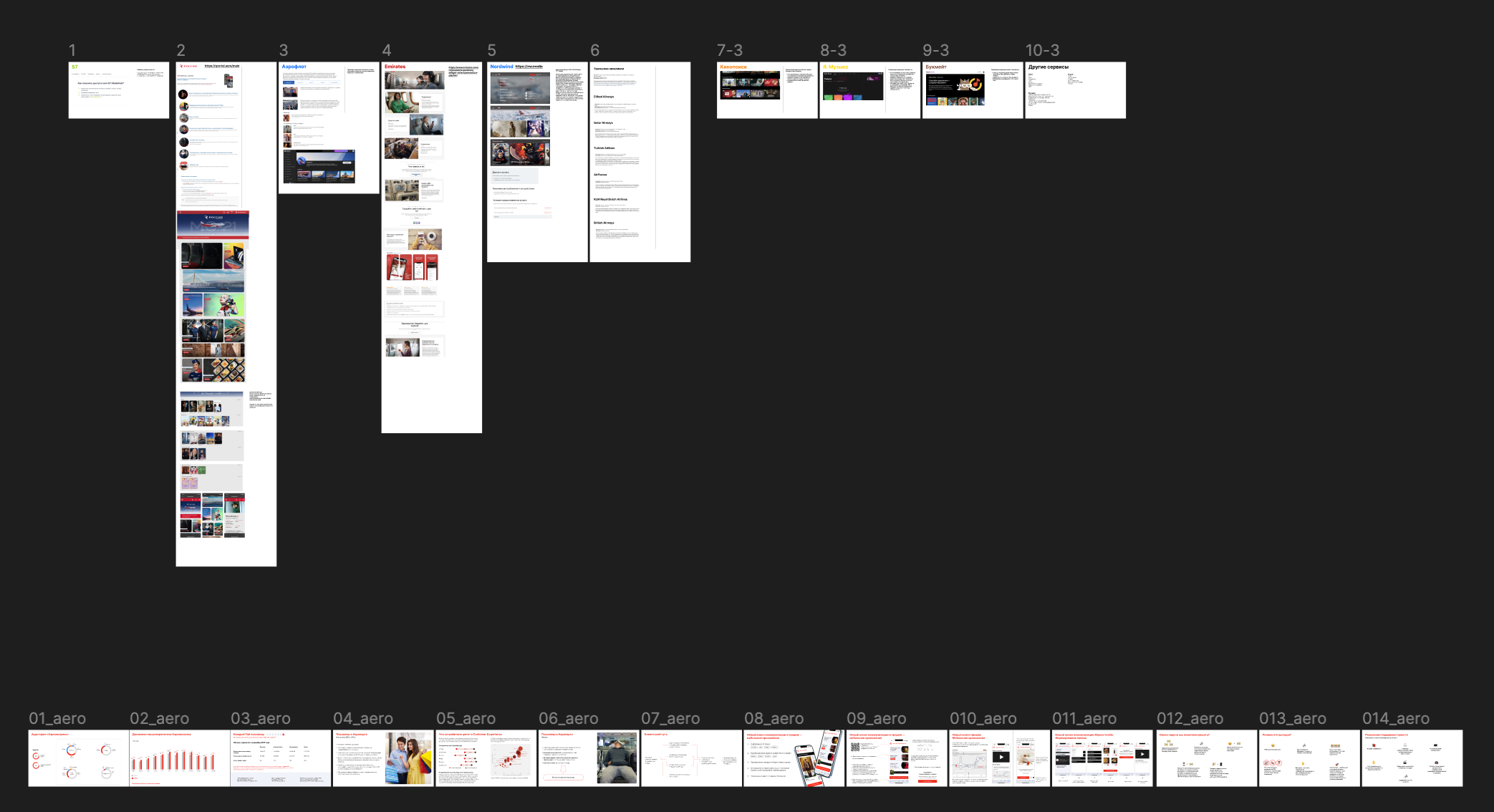1494x812 pixels.
Task: Select the "Букмейт" title in frame 9-3
Action: (x=935, y=67)
